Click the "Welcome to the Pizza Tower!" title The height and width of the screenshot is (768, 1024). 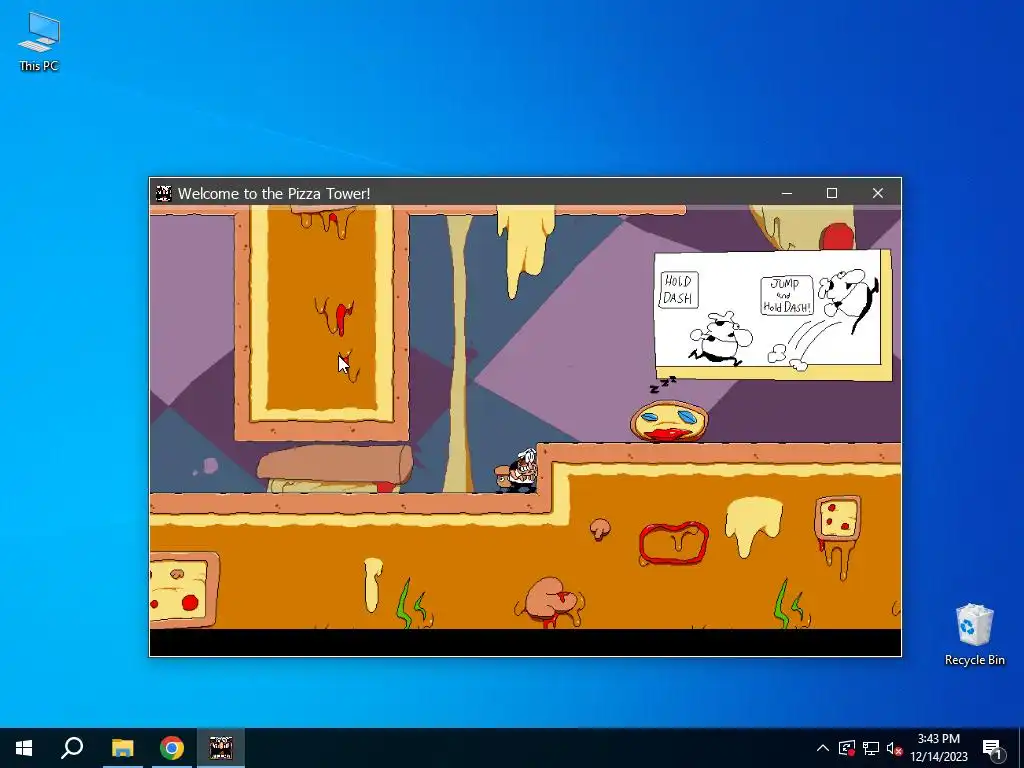click(x=274, y=193)
